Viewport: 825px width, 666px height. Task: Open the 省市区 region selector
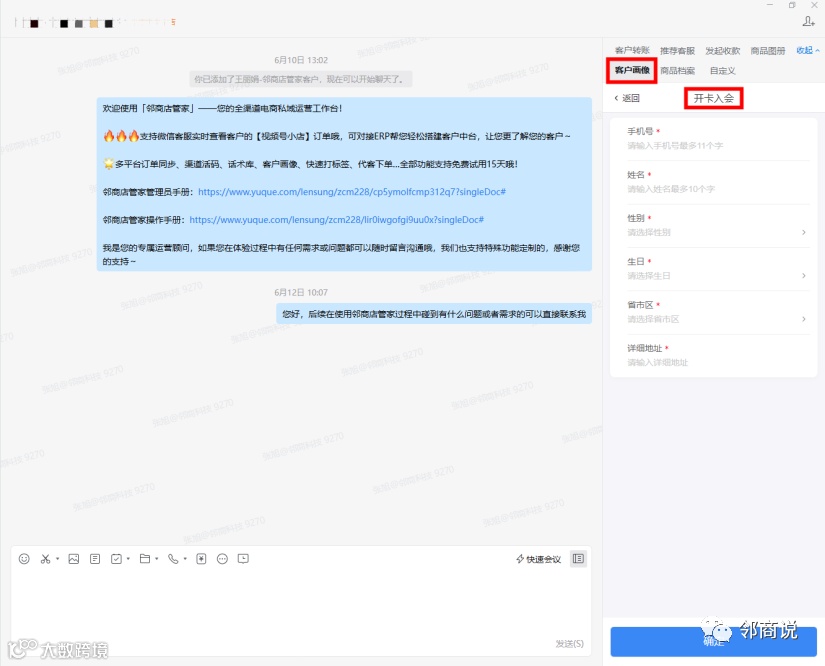pos(718,319)
